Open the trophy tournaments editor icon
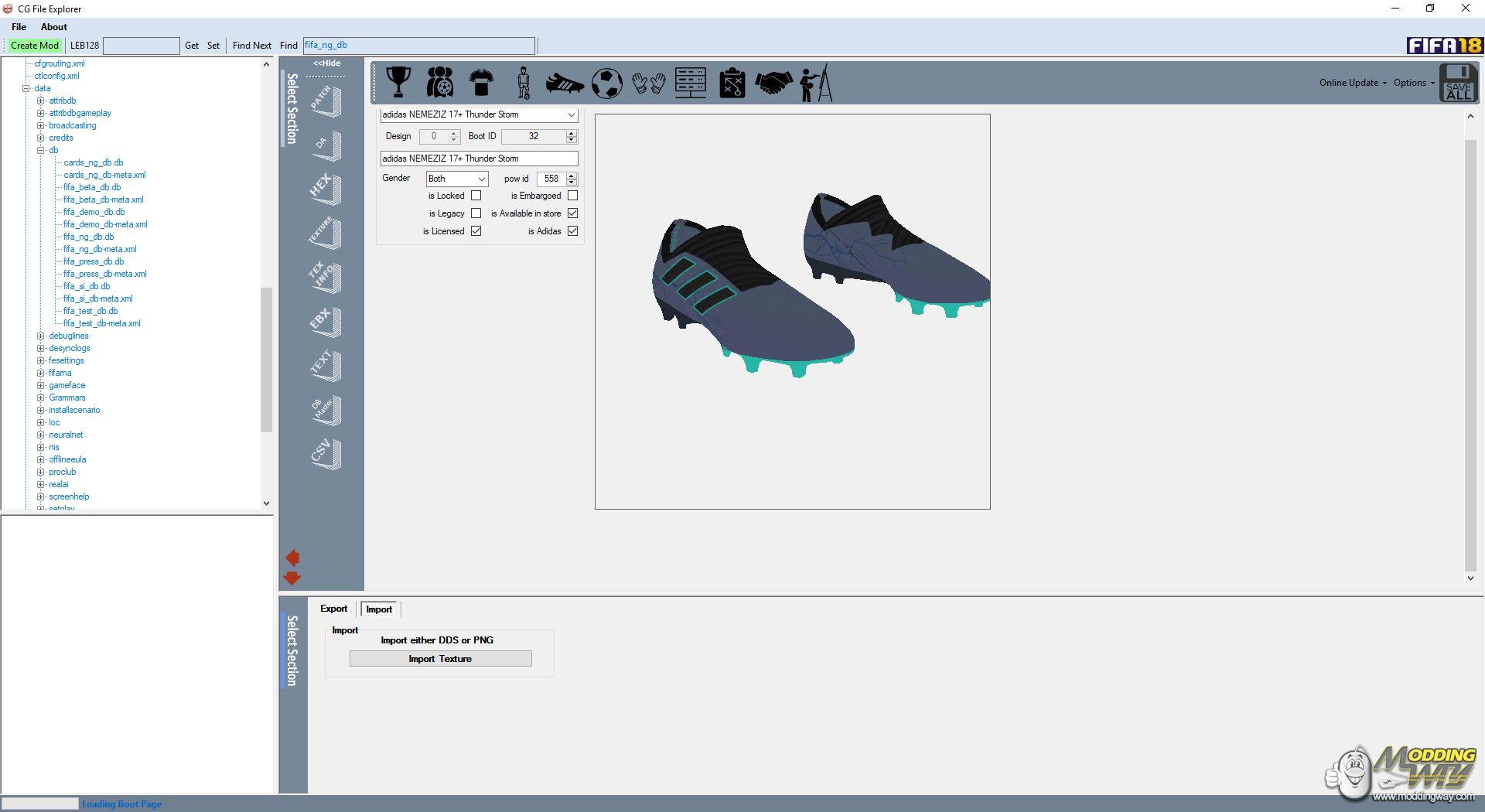The height and width of the screenshot is (812, 1485). tap(398, 82)
